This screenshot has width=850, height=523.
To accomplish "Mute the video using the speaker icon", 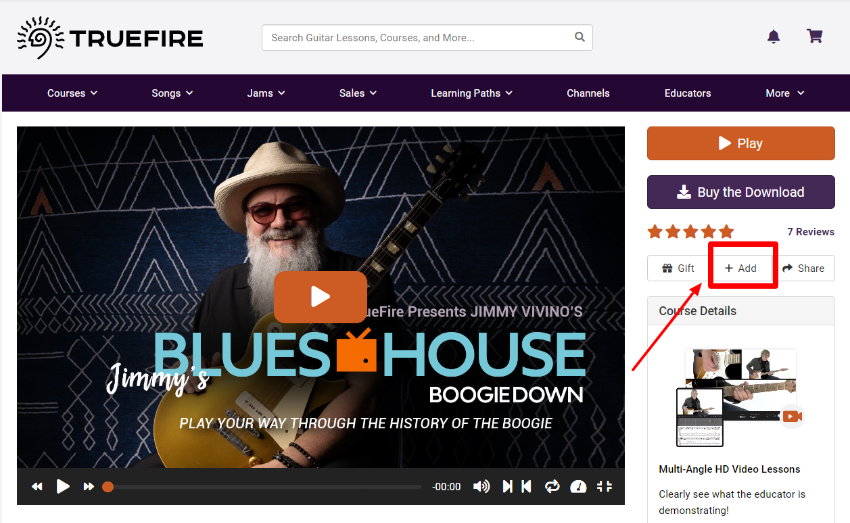I will (x=481, y=487).
